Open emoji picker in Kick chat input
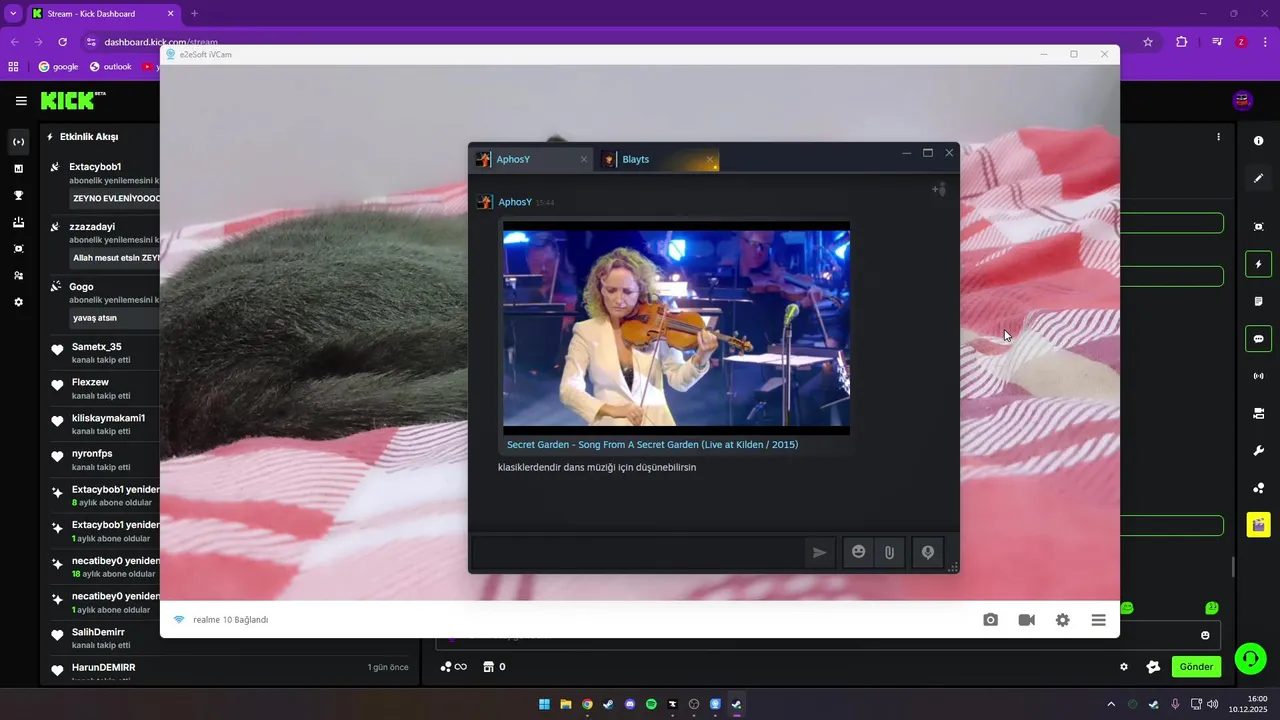 click(1205, 635)
